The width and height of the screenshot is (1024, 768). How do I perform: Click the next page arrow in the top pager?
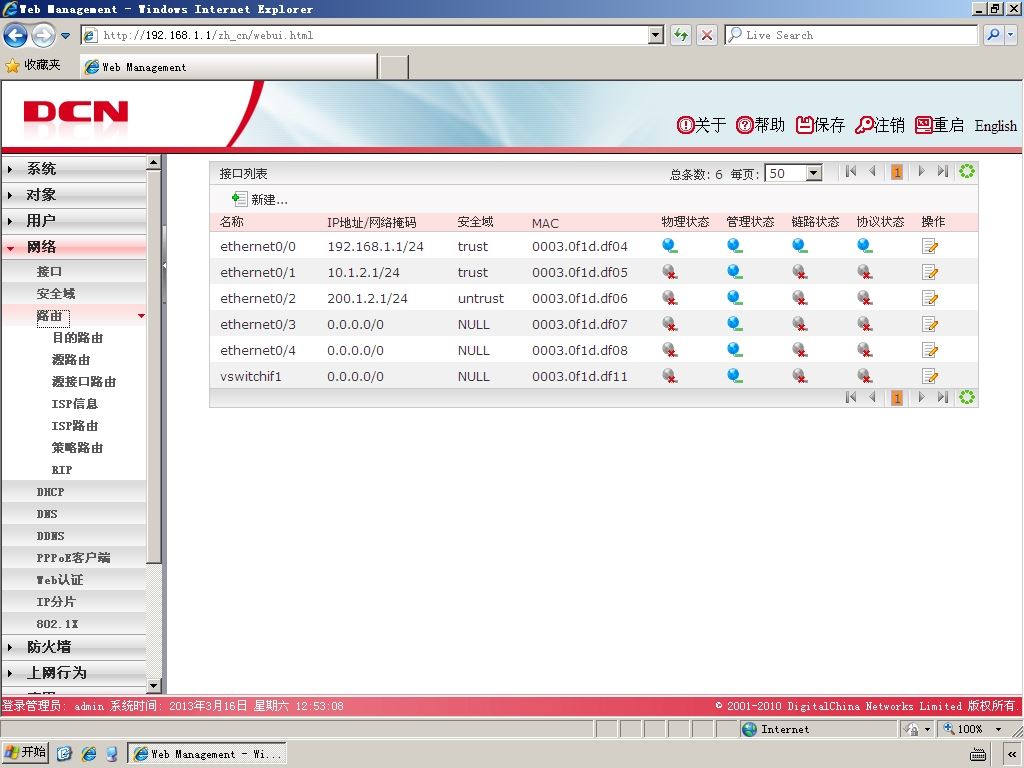click(x=921, y=172)
